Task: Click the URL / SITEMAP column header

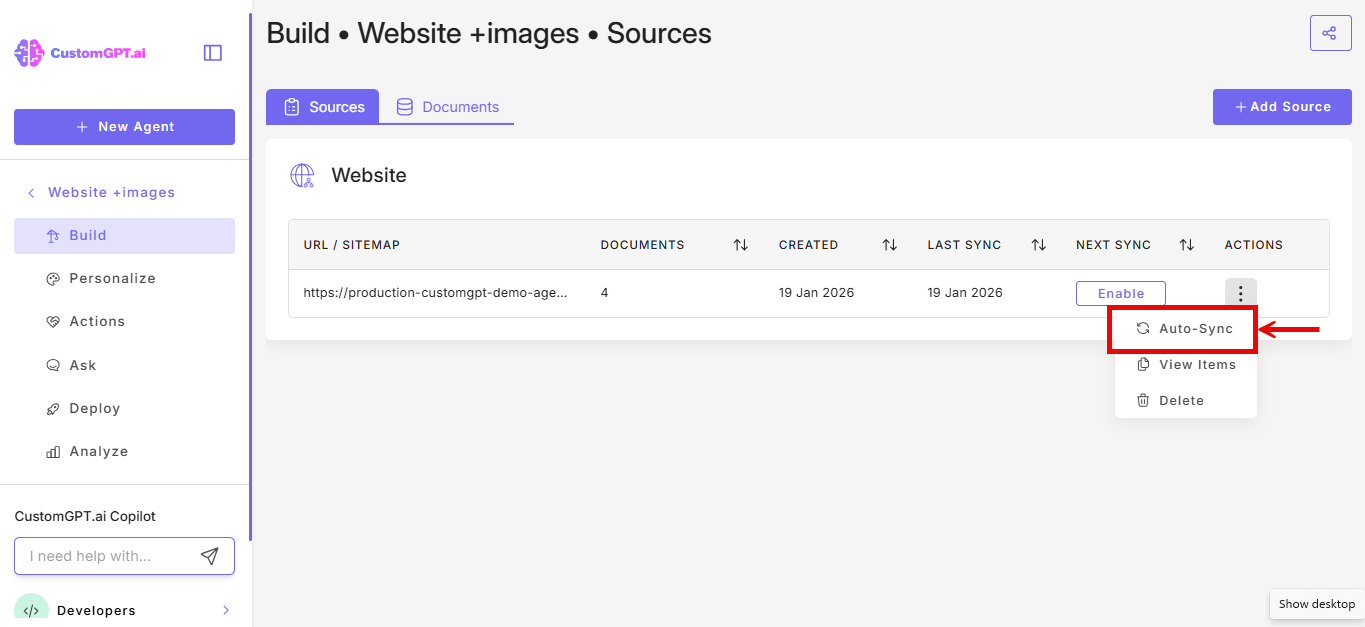Action: pos(352,245)
